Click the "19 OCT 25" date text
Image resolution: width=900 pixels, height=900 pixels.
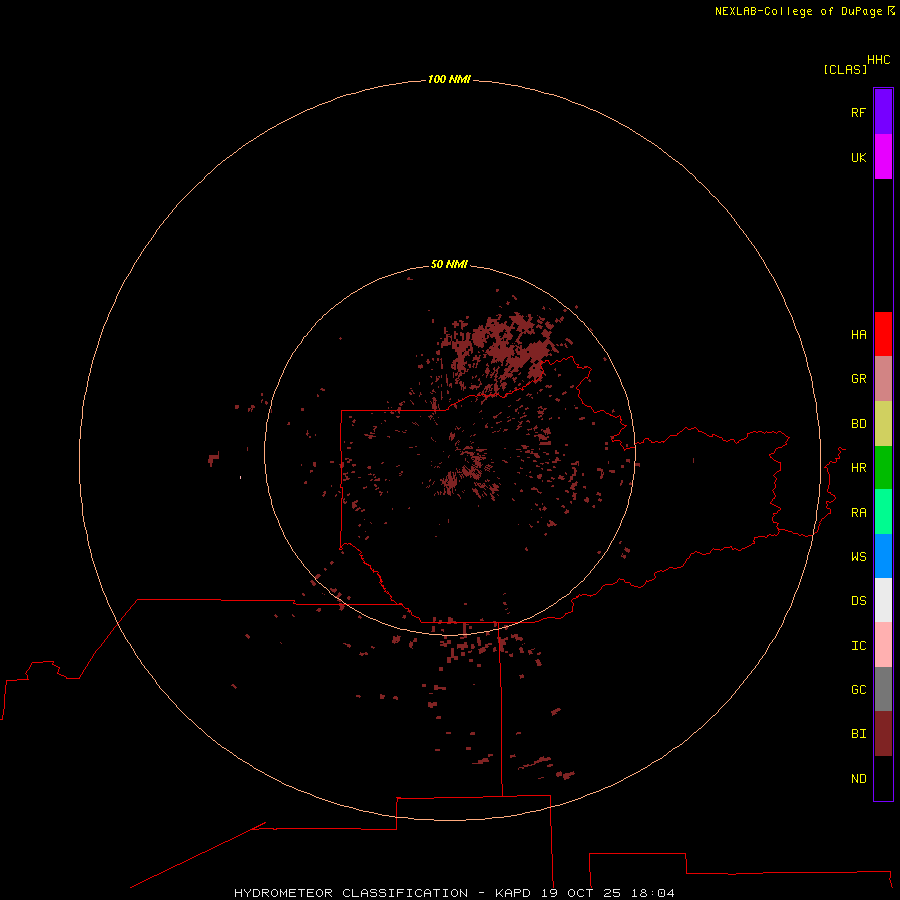click(581, 893)
